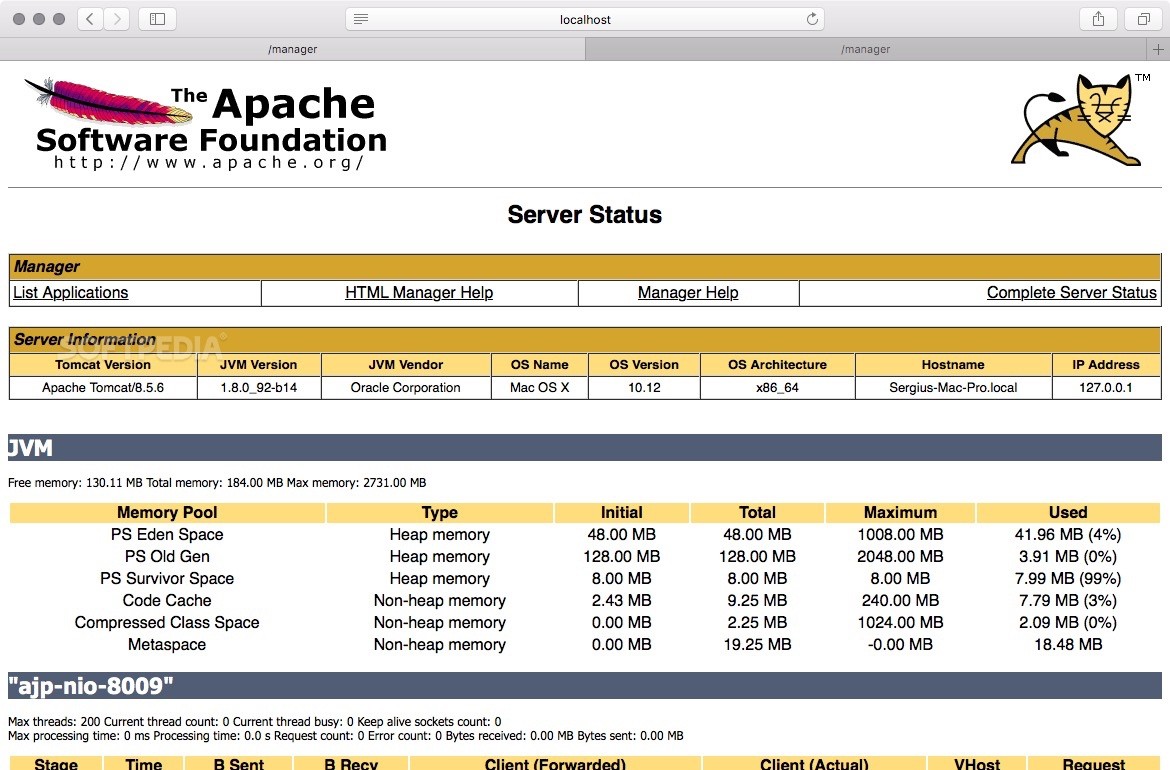This screenshot has width=1170, height=770.
Task: Click the JVM section header
Action: pyautogui.click(x=584, y=448)
